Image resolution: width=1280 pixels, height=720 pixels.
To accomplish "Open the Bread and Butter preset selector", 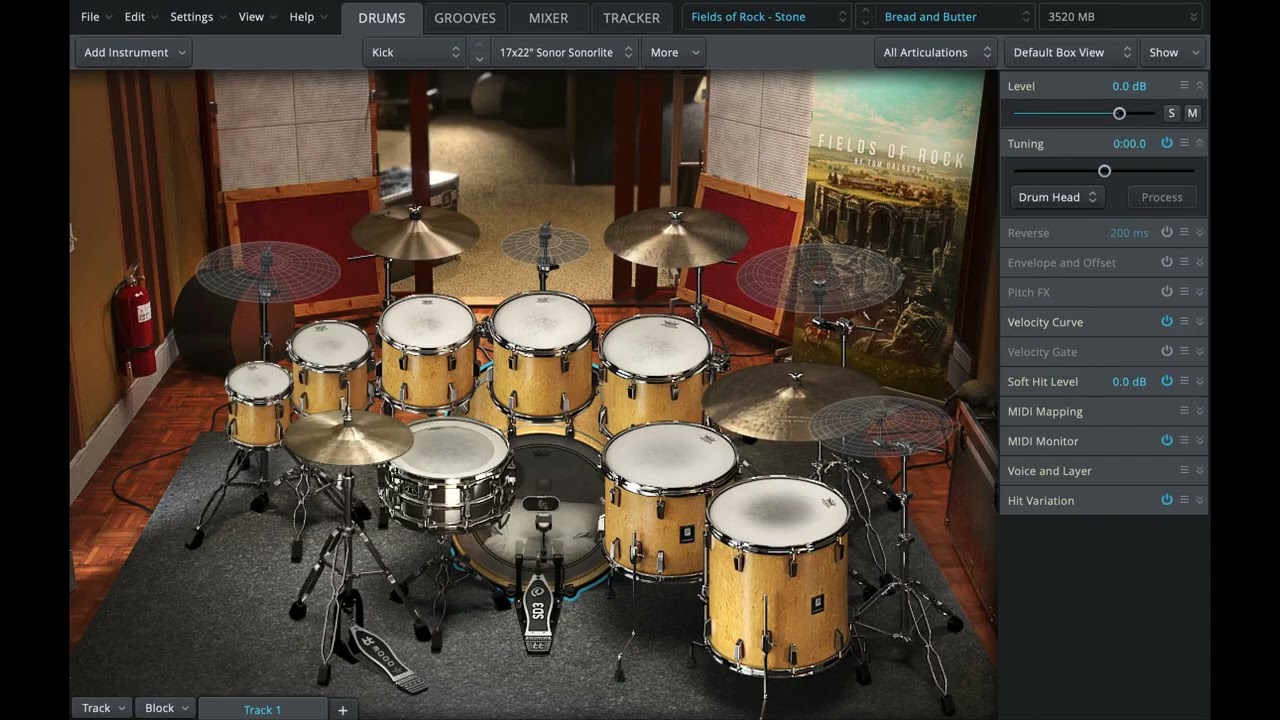I will [x=955, y=17].
